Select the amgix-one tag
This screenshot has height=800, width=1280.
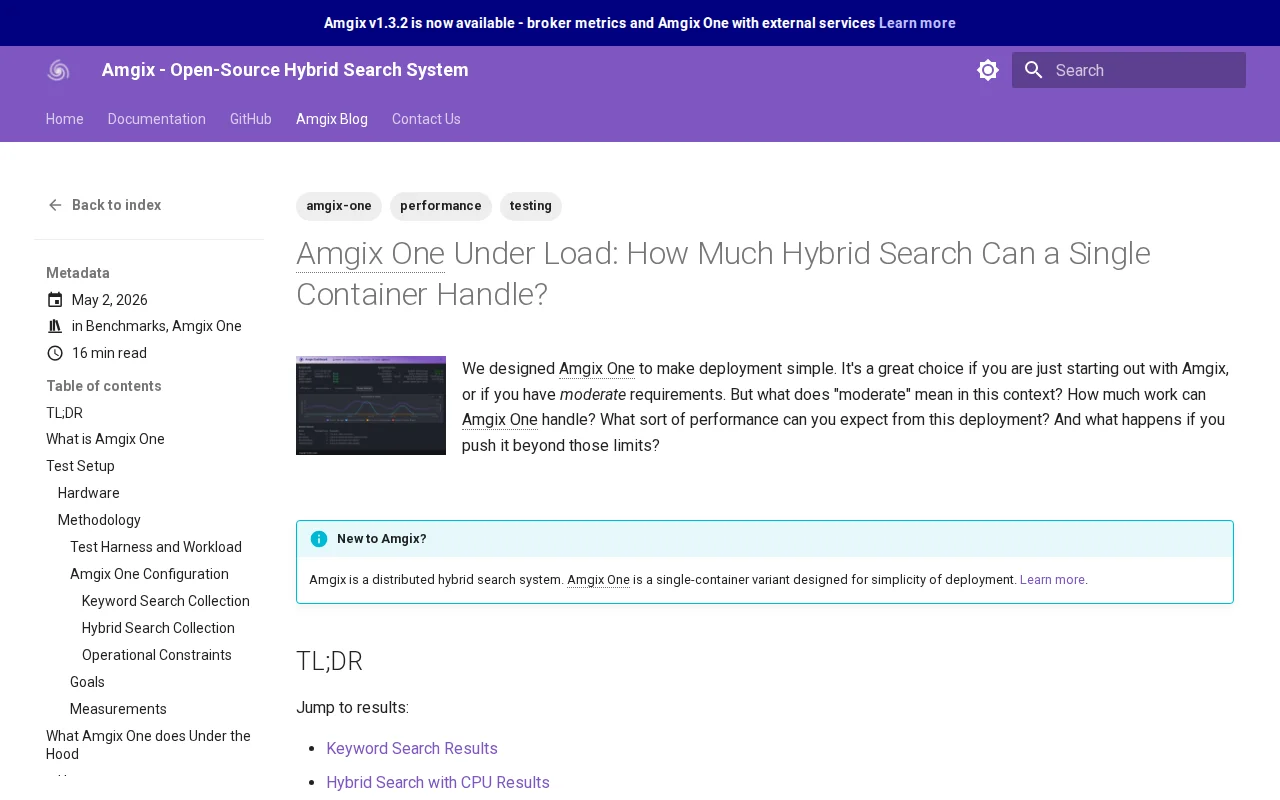pyautogui.click(x=339, y=206)
